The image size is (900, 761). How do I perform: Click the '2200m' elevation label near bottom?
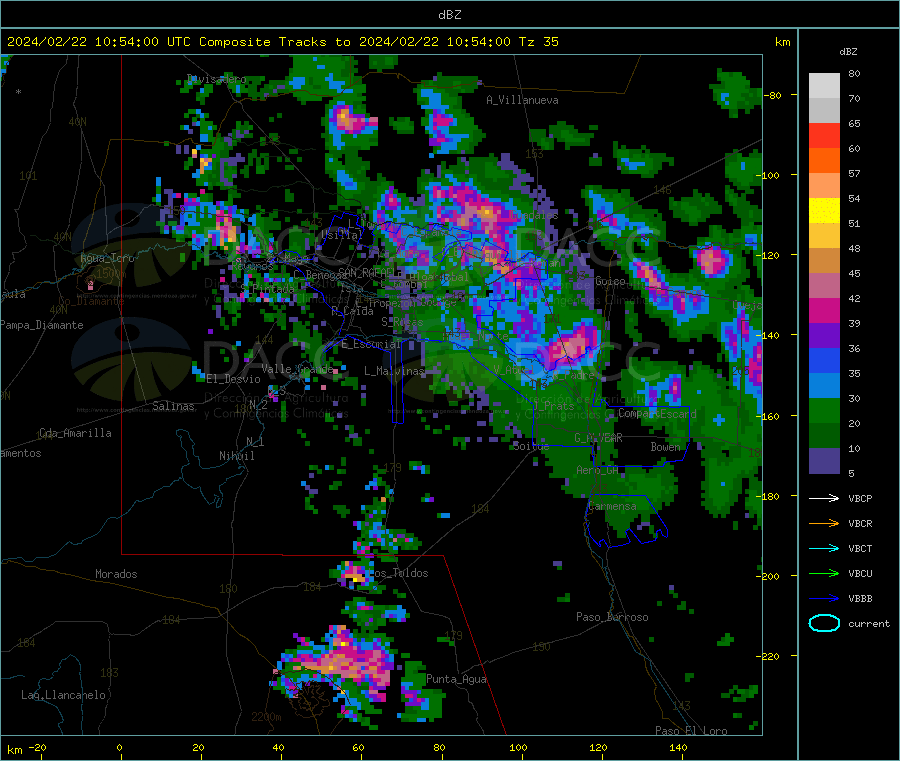pos(266,717)
